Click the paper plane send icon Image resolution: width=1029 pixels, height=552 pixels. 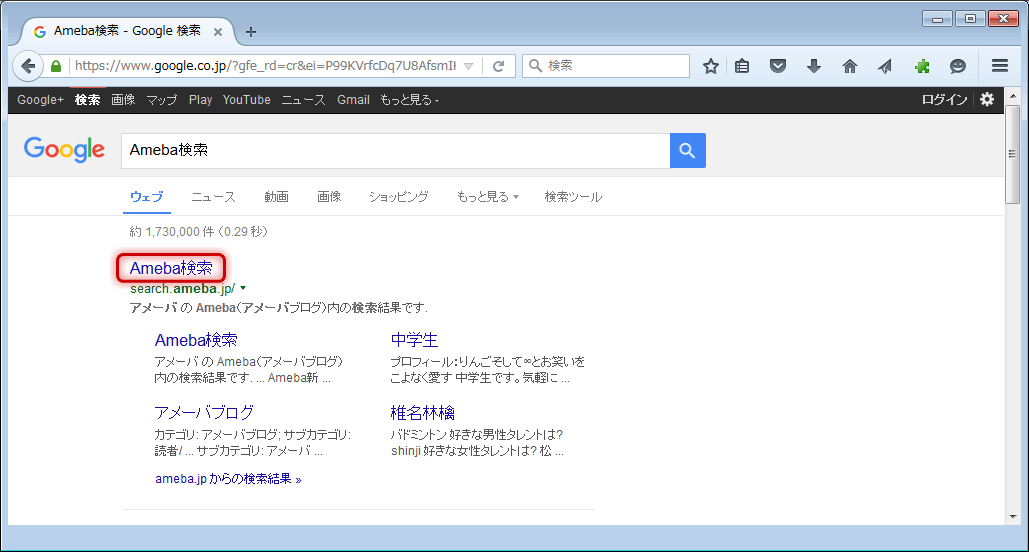click(x=885, y=66)
